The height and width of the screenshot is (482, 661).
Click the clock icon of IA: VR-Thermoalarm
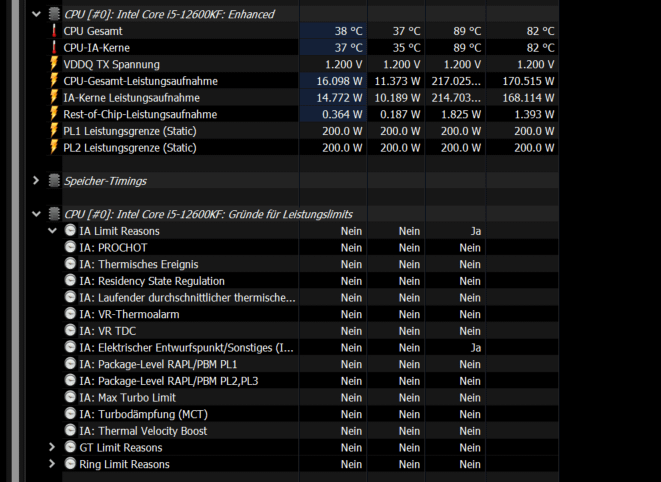[70, 314]
